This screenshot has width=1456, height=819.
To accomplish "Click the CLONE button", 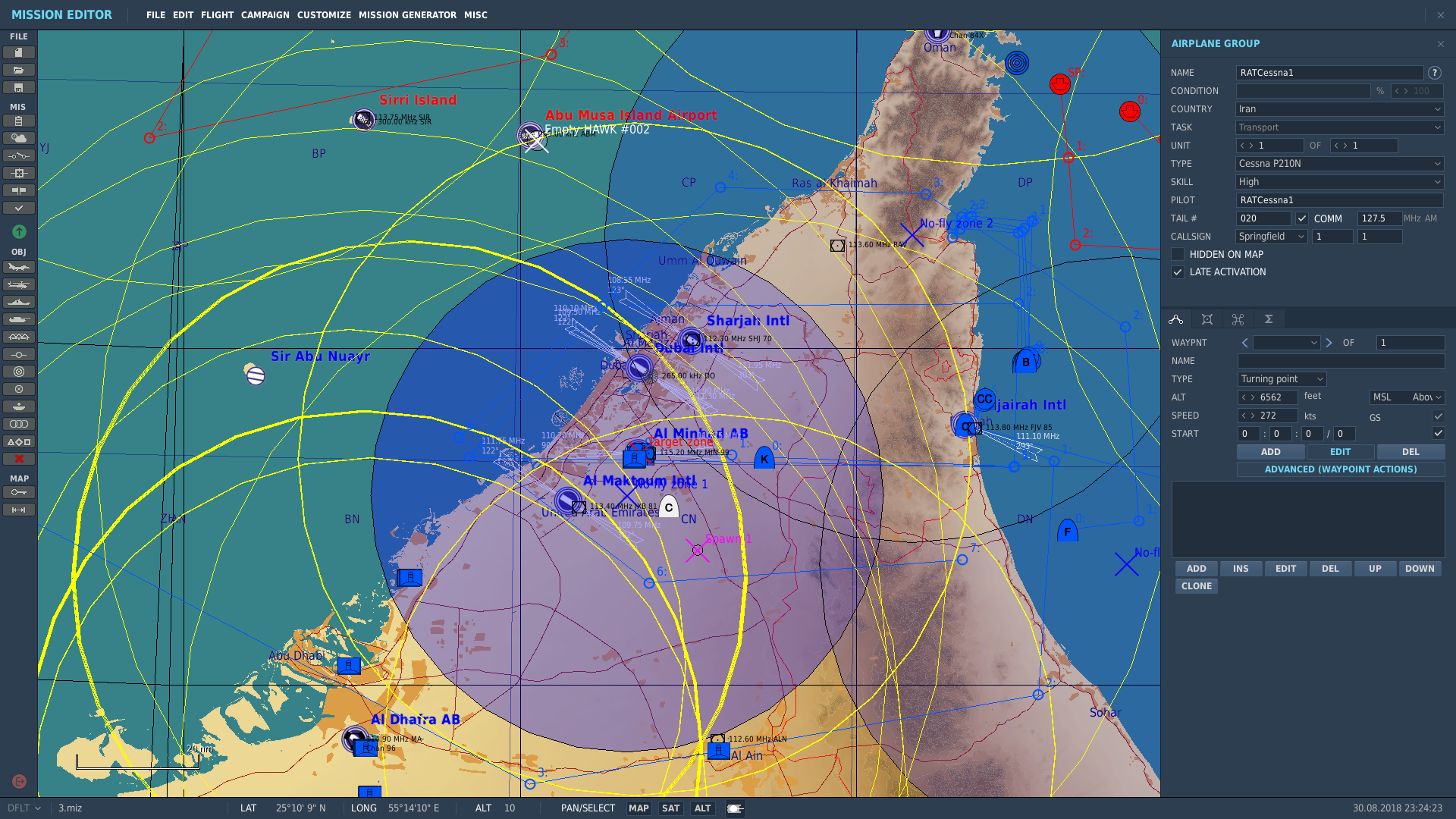I will 1196,586.
